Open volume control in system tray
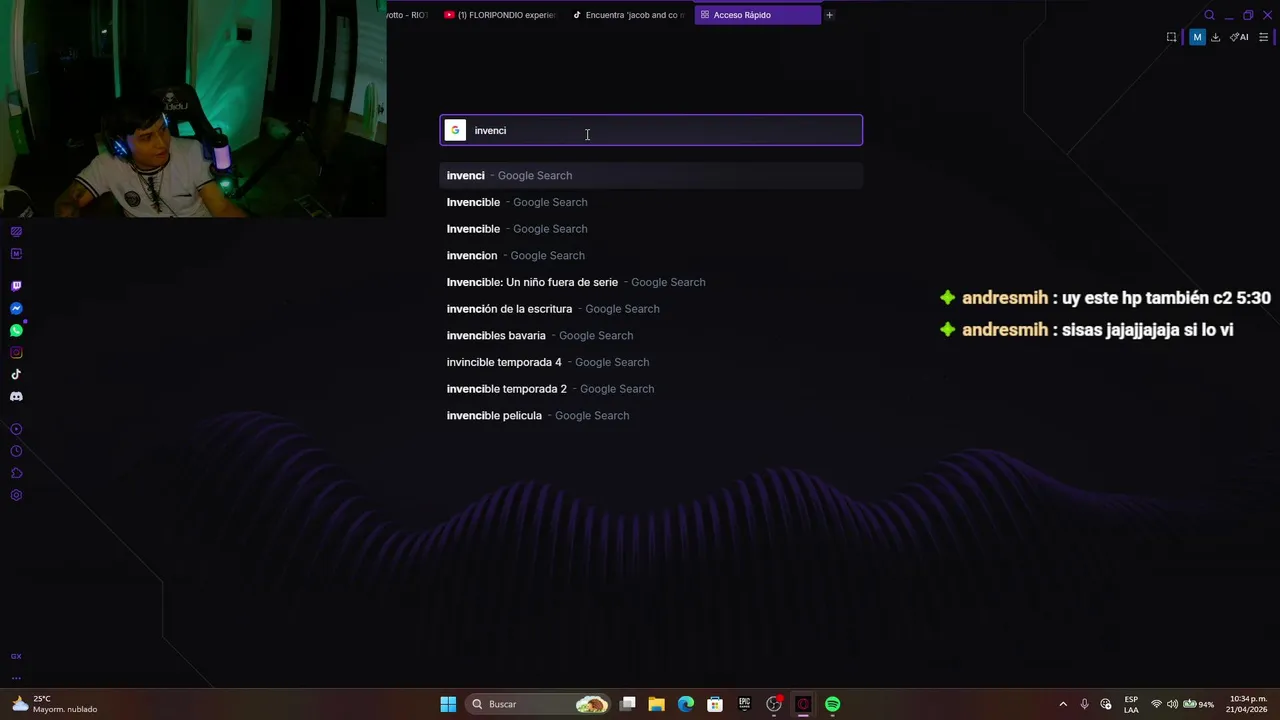The height and width of the screenshot is (720, 1280). click(1173, 704)
